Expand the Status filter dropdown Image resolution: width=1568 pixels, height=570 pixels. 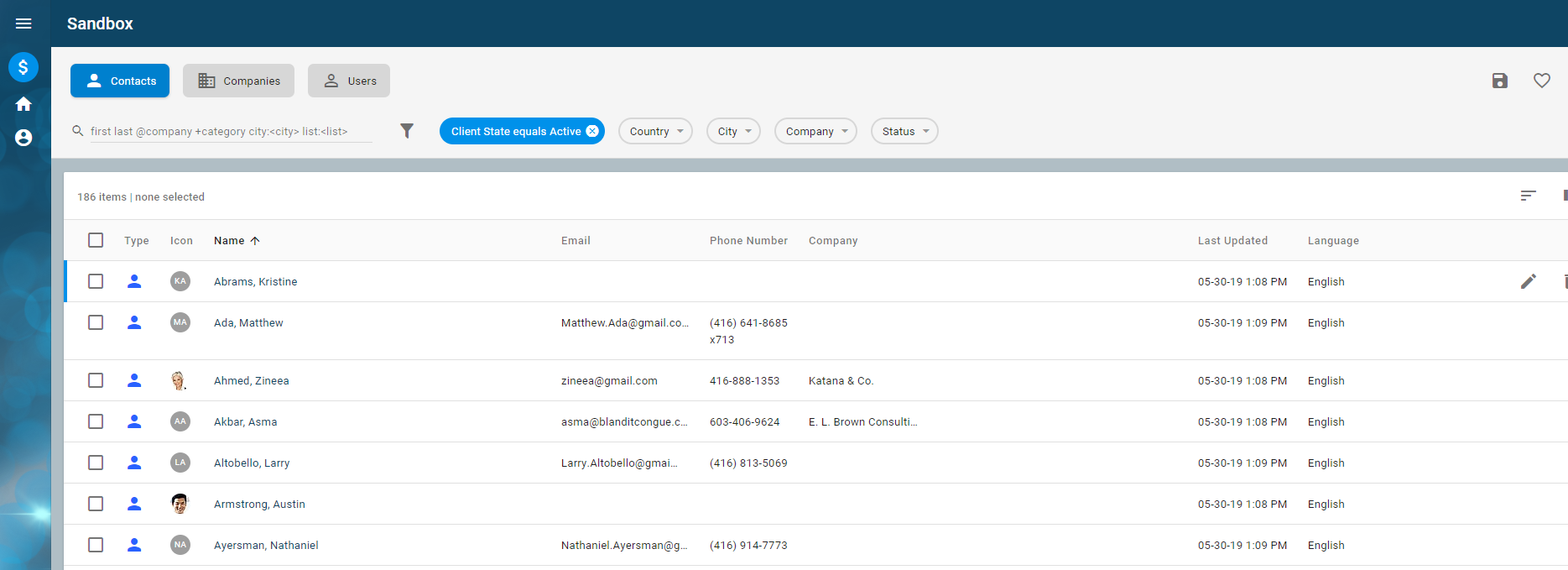[x=904, y=131]
